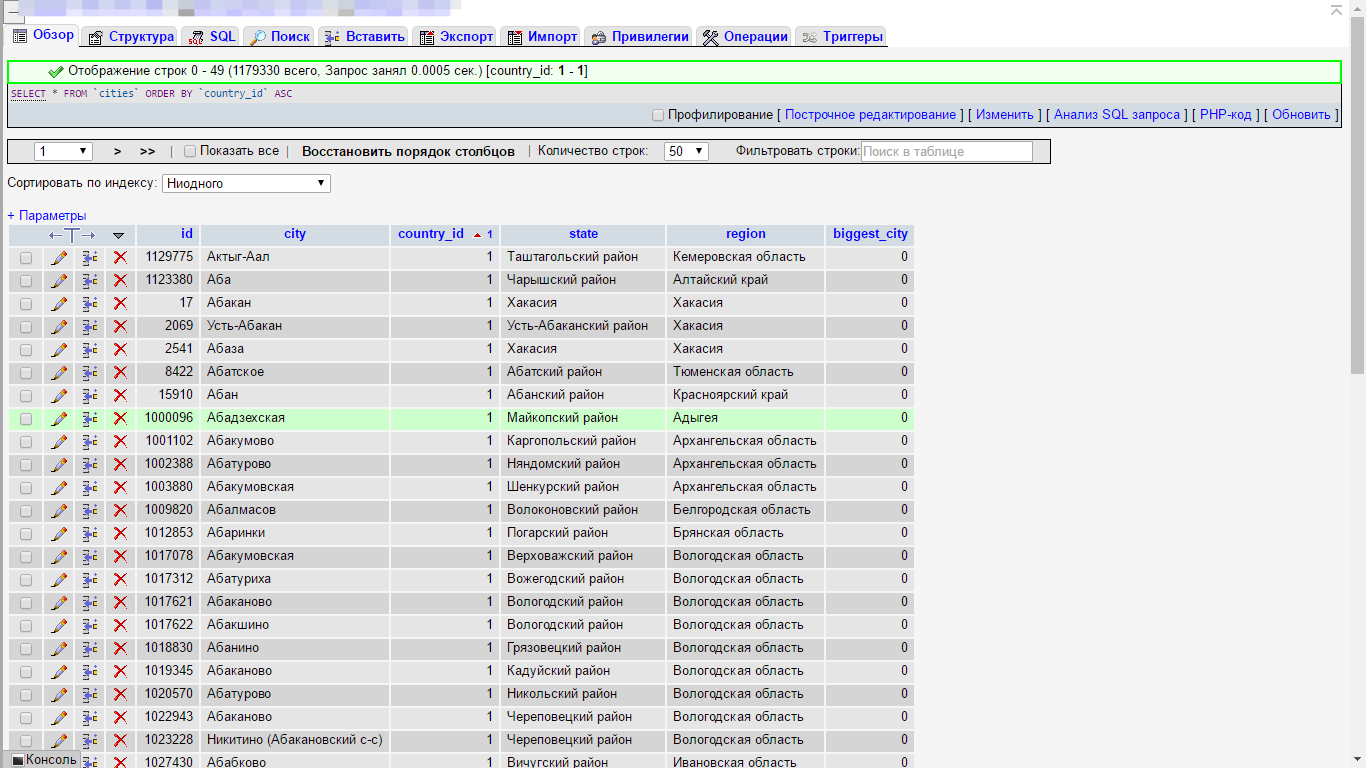Click the Анализ SQL запроса link
Viewport: 1366px width, 768px height.
(1117, 115)
